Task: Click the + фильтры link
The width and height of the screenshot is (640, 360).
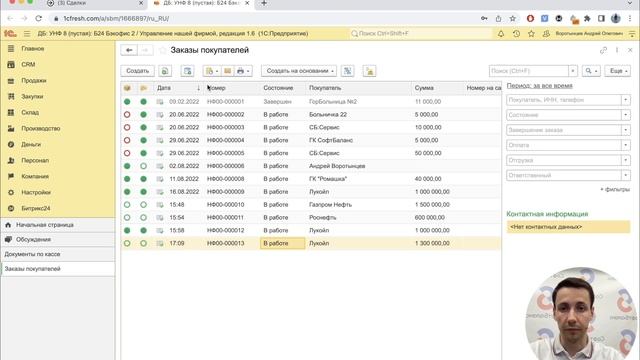Action: point(615,189)
